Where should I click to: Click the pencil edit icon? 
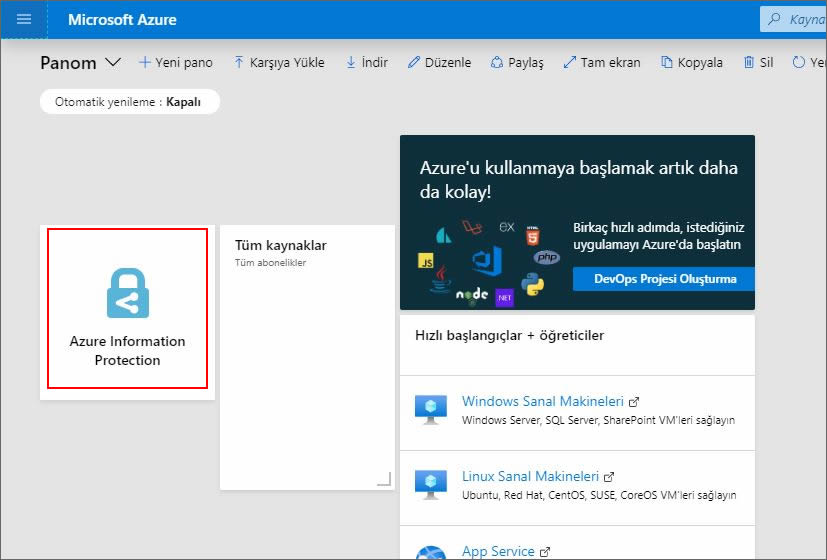click(x=414, y=62)
